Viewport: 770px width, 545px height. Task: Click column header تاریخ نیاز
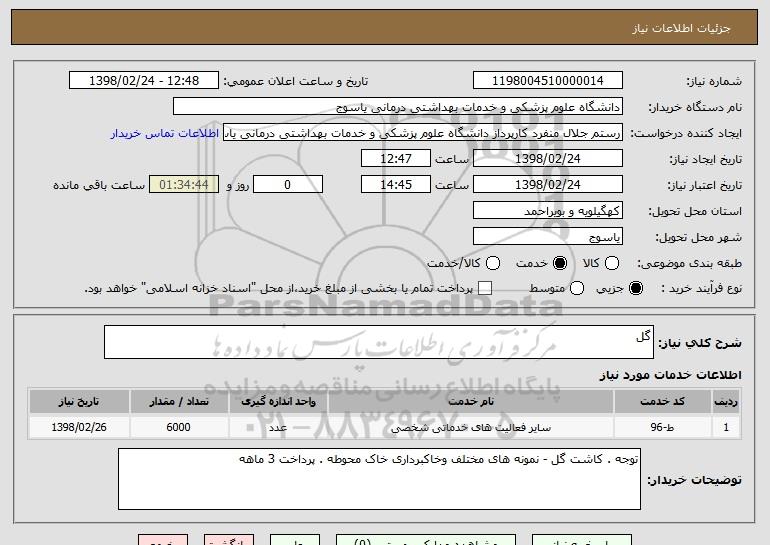(x=79, y=402)
